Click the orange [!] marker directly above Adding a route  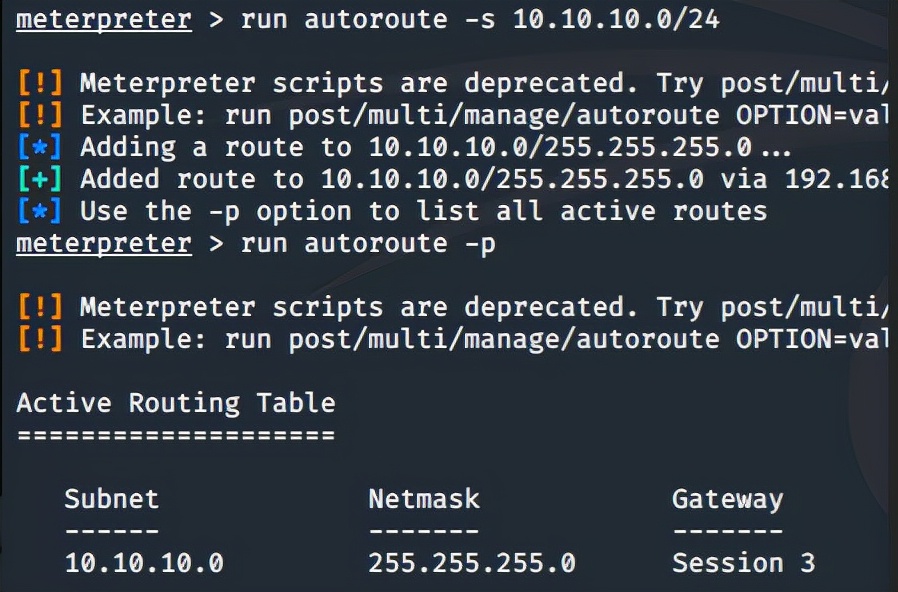tap(40, 116)
